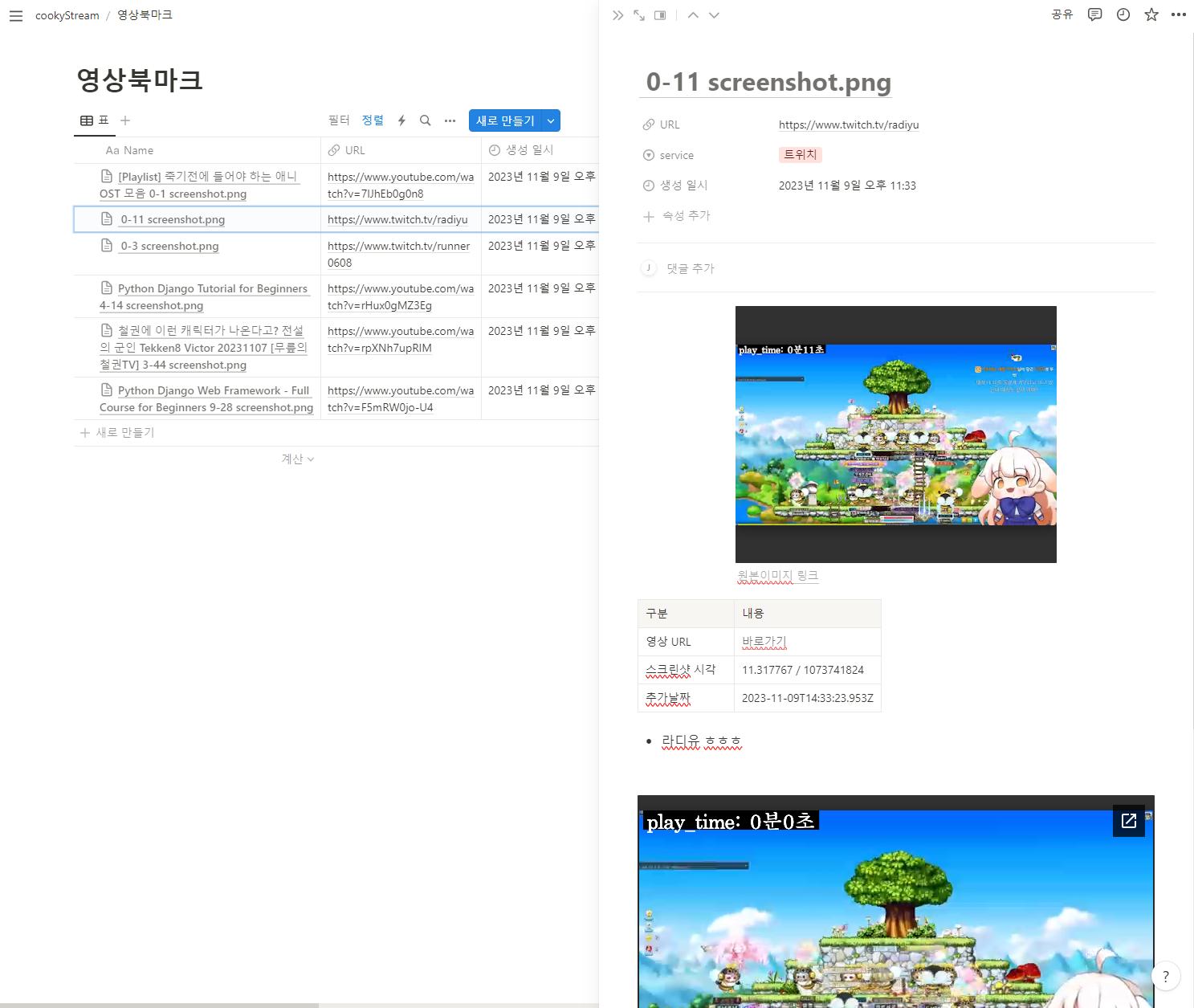This screenshot has height=1008, width=1194.
Task: Open the twitch.tv/radiyu URL property value
Action: click(x=849, y=124)
